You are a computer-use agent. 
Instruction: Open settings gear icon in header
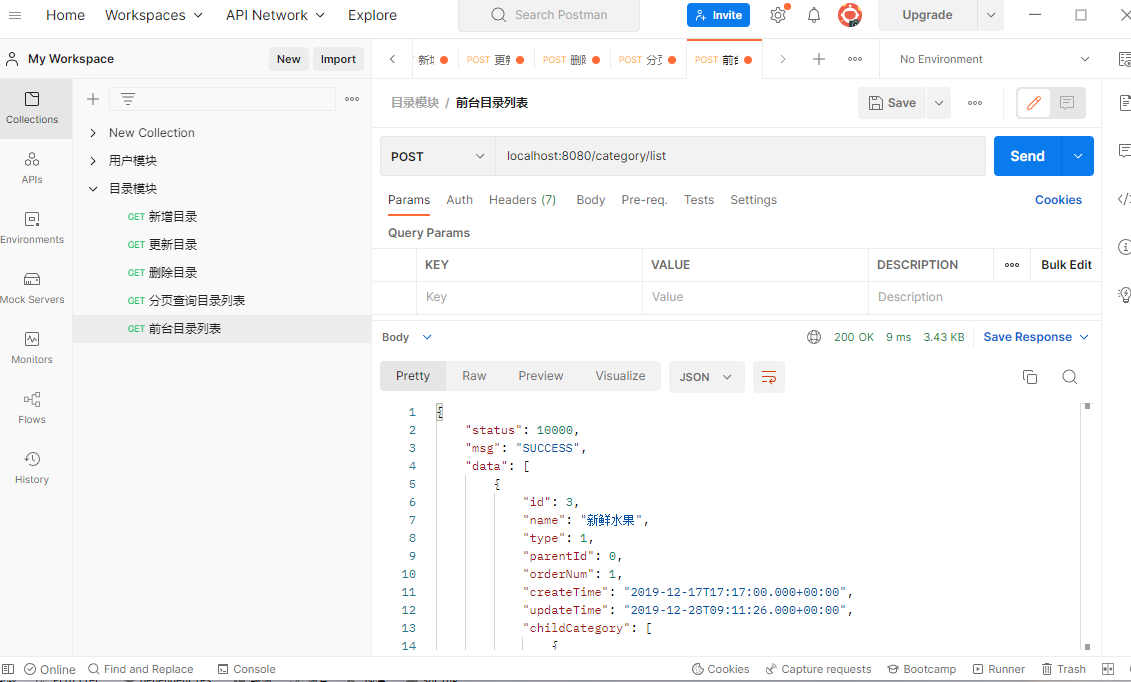[x=778, y=15]
